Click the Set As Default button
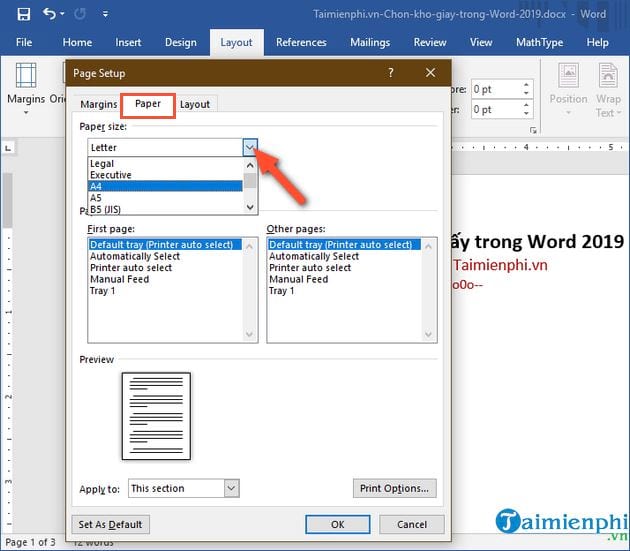 [110, 524]
